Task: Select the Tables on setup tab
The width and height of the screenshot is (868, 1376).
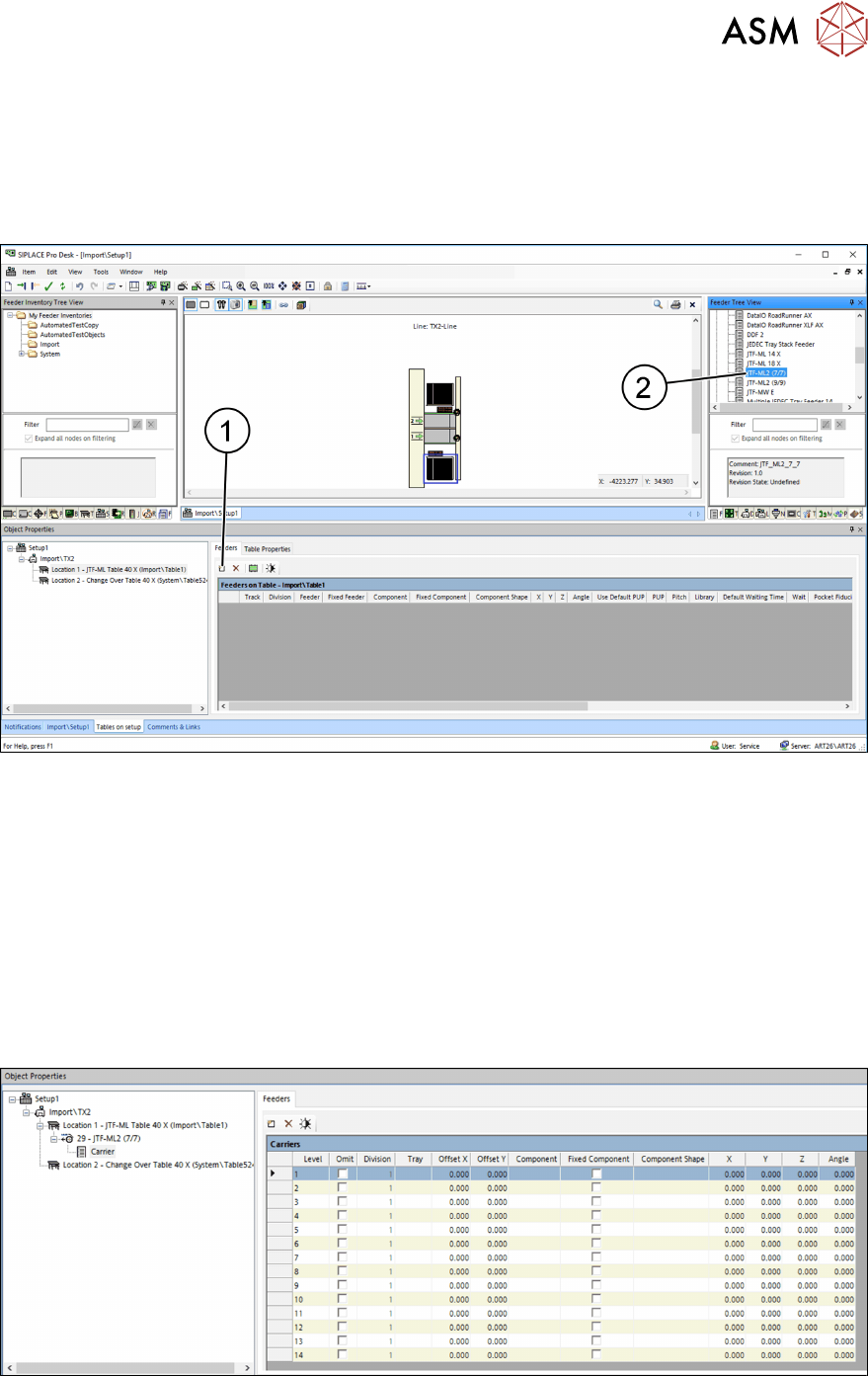Action: pyautogui.click(x=118, y=727)
